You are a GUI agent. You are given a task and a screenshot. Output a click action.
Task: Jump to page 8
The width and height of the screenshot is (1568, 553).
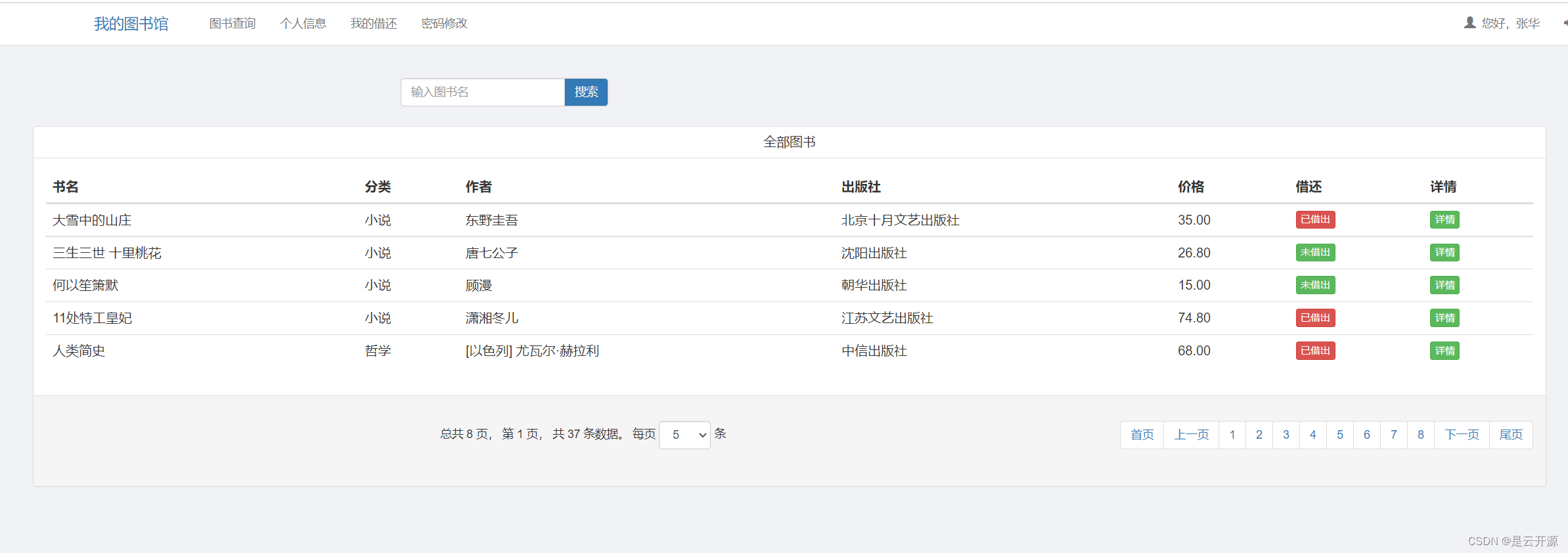1421,435
